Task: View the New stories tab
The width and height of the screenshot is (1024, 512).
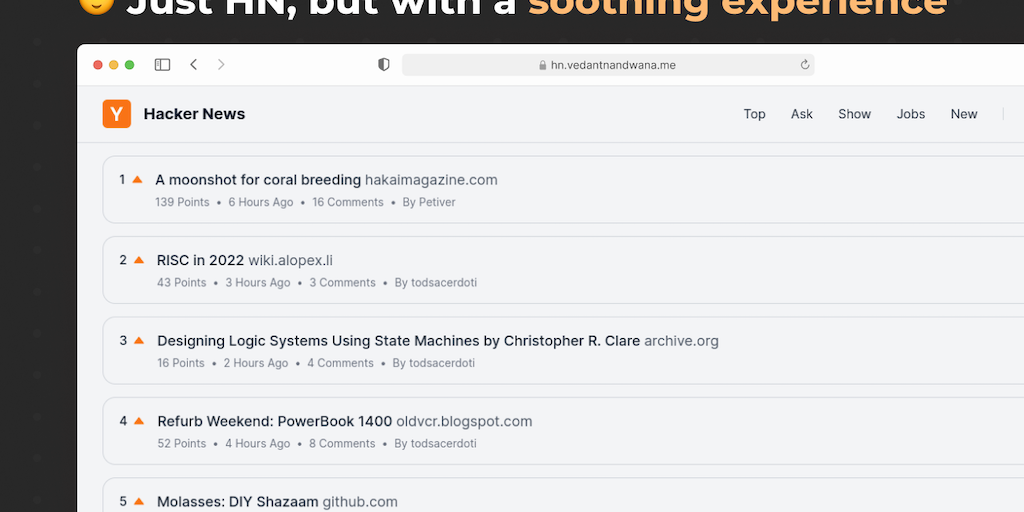Action: pos(964,114)
